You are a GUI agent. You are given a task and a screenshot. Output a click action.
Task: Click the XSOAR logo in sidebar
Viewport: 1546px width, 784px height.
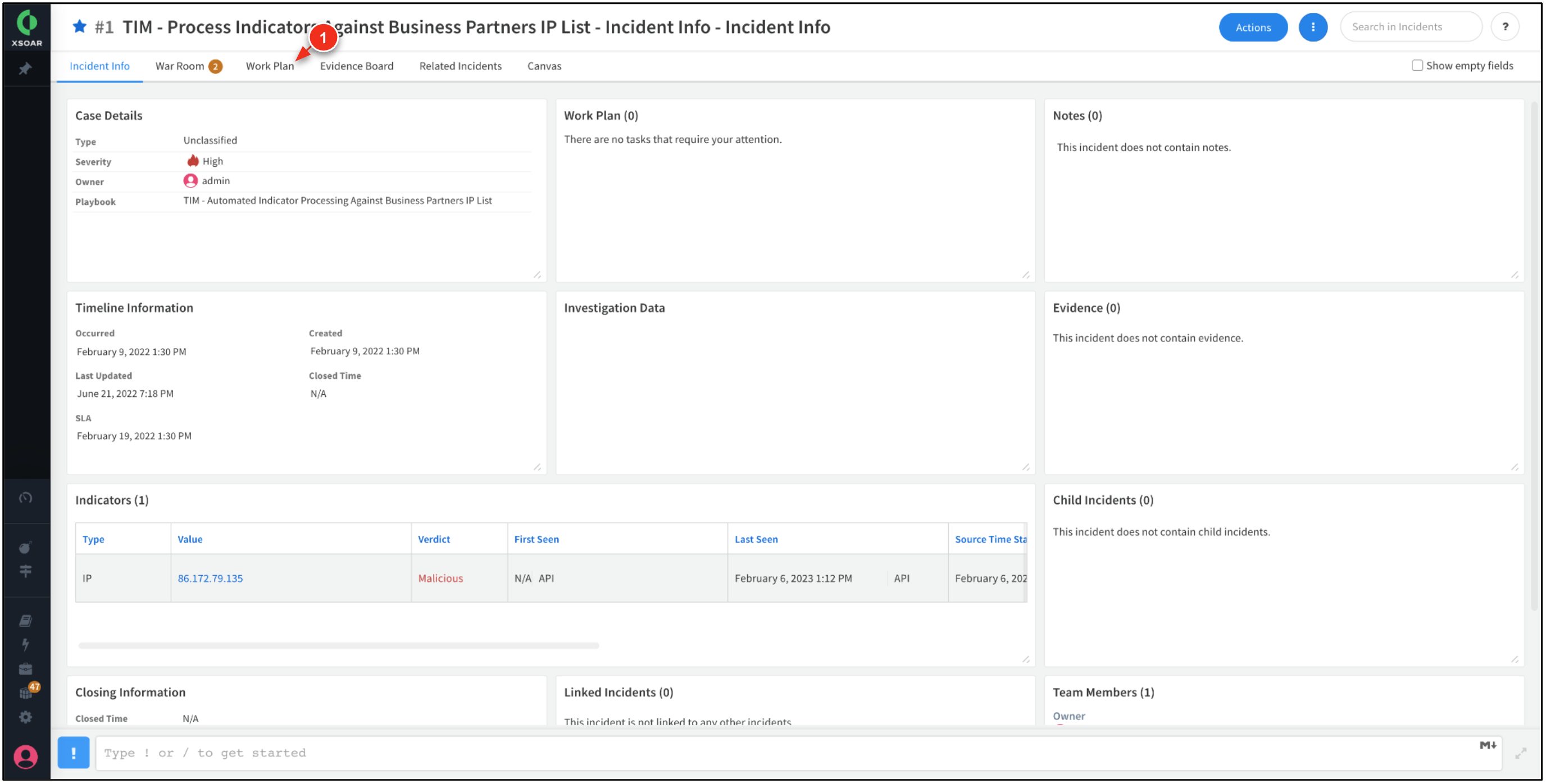pos(26,28)
